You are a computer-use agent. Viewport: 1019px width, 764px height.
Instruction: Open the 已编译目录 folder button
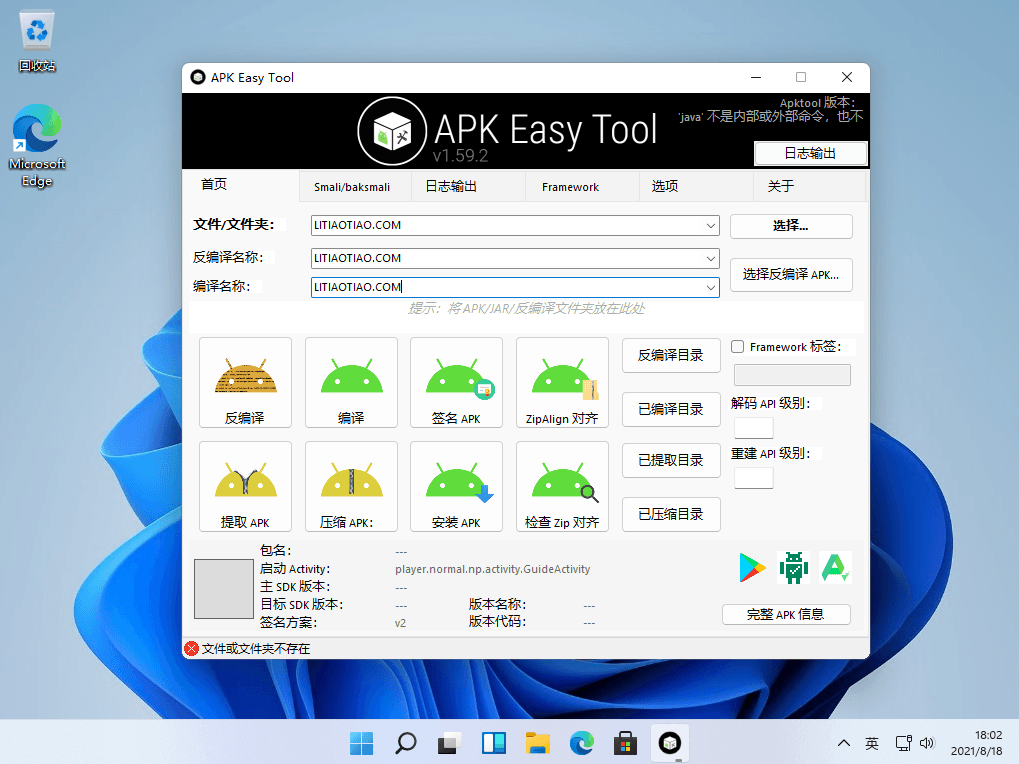(x=671, y=409)
